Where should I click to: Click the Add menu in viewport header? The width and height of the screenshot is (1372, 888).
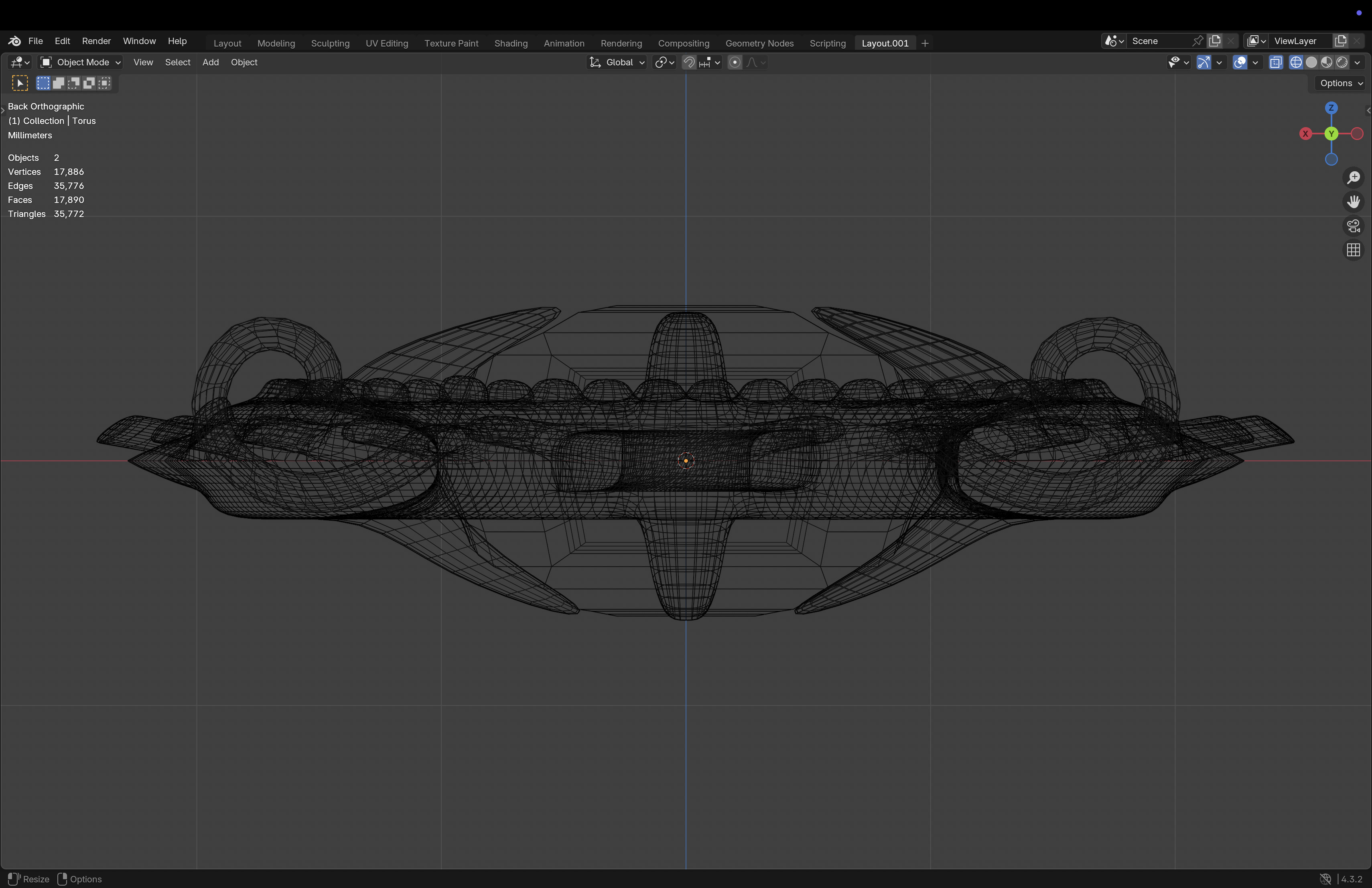pos(210,62)
